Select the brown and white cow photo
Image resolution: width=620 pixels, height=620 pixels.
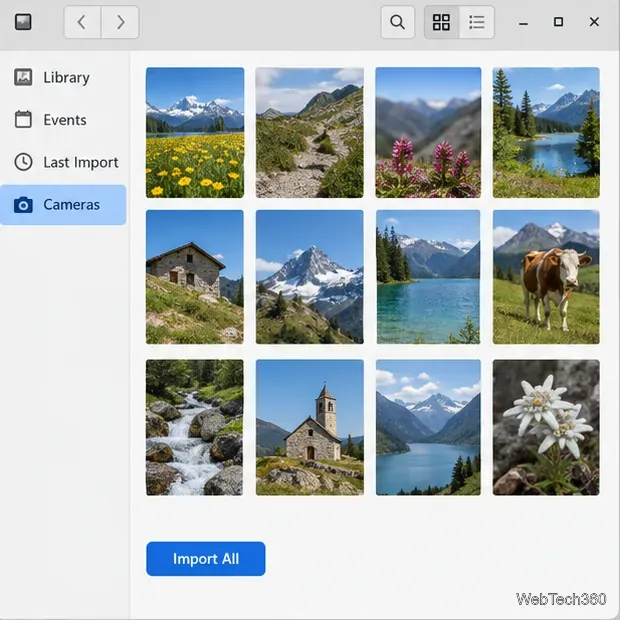(x=546, y=277)
